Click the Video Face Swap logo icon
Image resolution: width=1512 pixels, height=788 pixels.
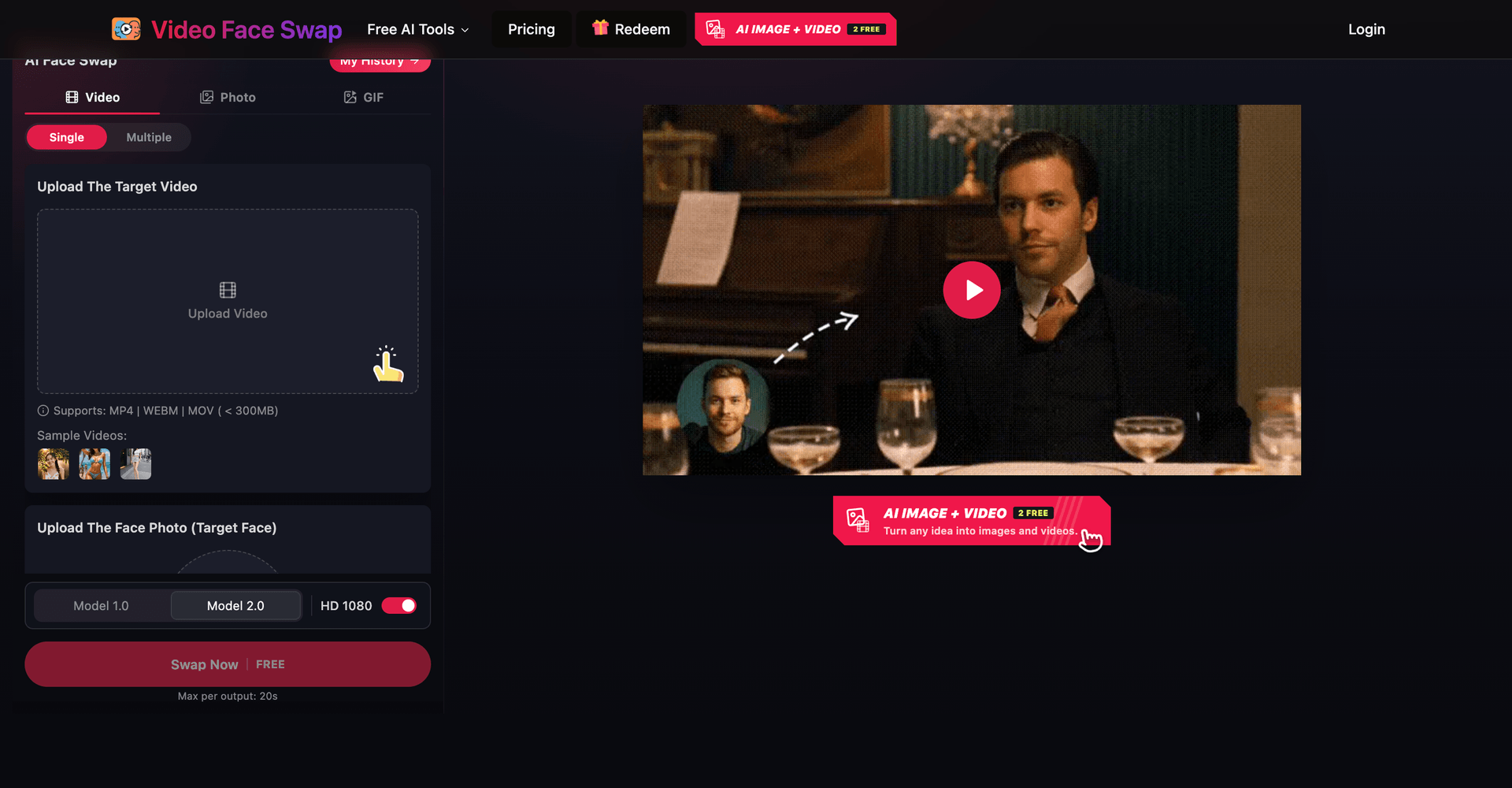tap(126, 29)
